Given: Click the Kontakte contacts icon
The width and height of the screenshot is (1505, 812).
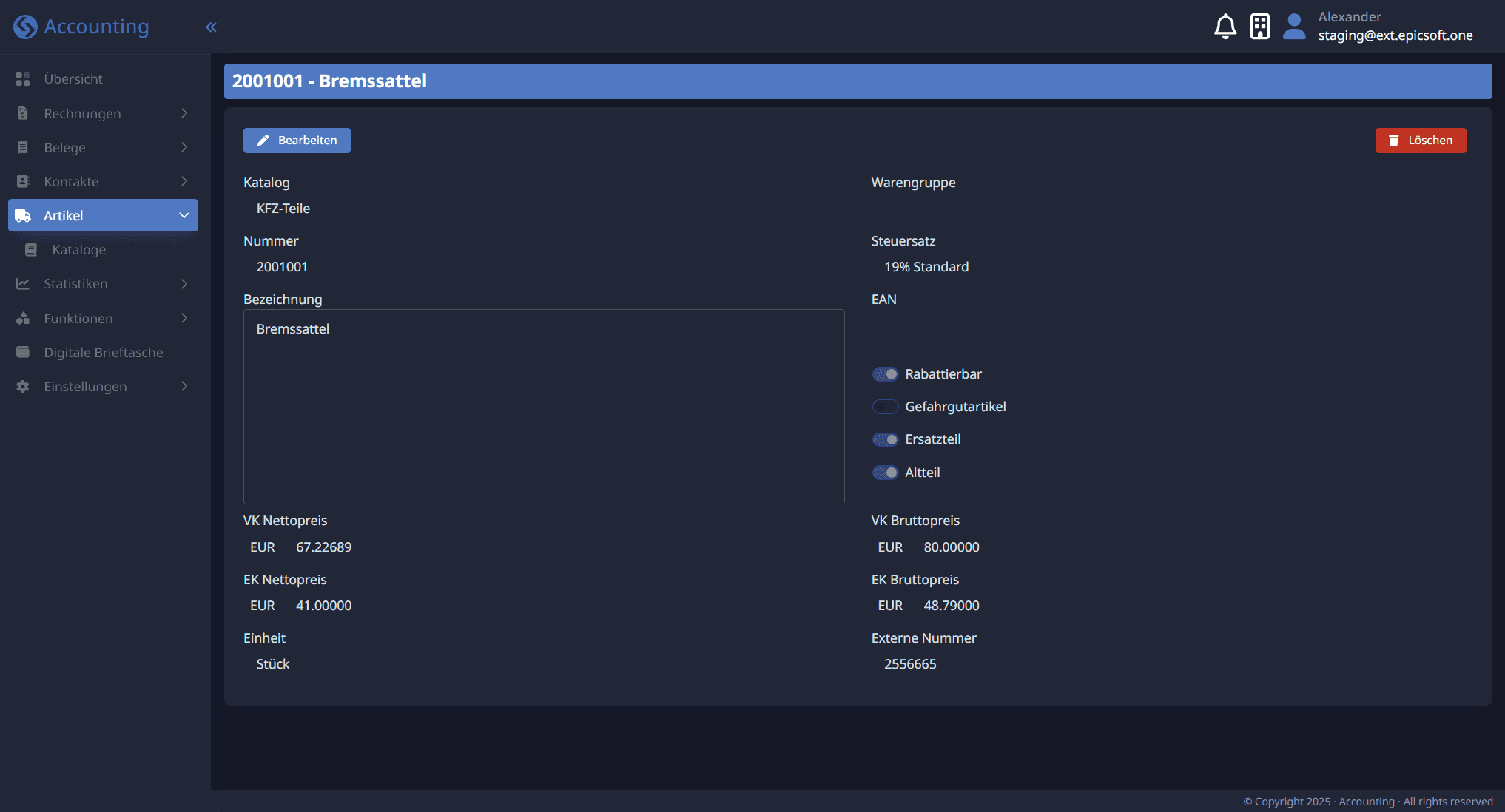Looking at the screenshot, I should pos(23,181).
